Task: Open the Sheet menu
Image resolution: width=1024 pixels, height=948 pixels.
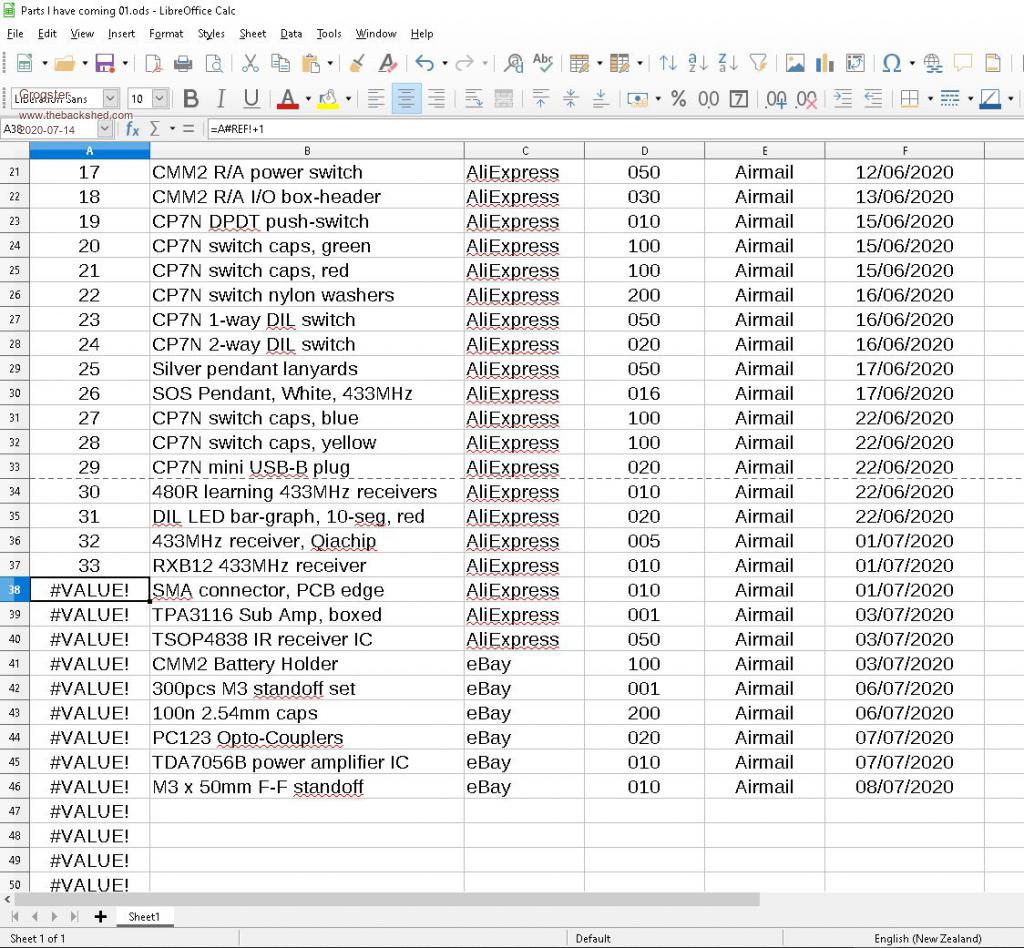Action: pos(253,34)
